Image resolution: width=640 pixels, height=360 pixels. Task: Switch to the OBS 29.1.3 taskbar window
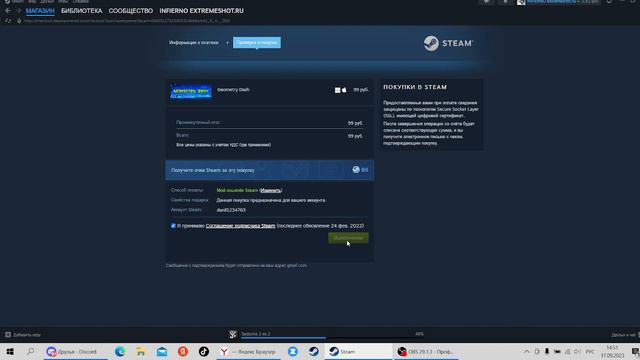(426, 351)
